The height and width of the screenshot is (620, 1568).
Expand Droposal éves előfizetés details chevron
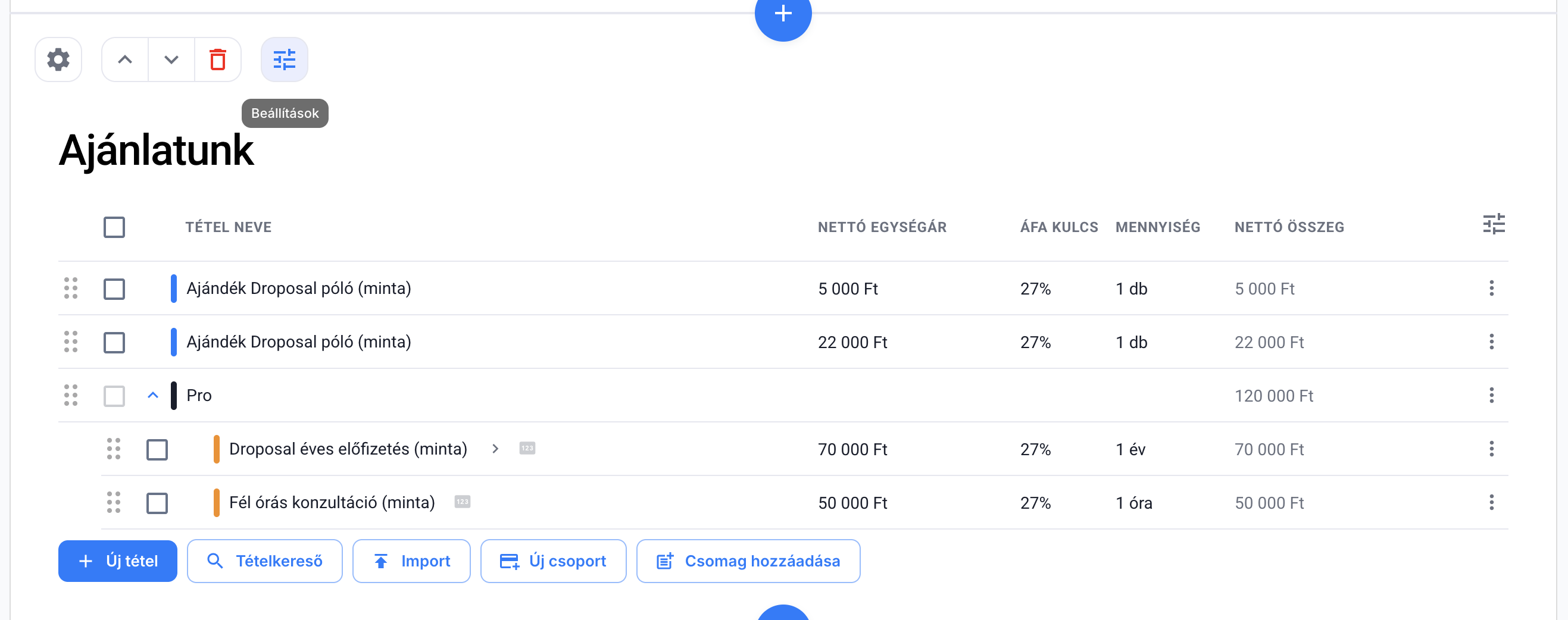click(x=495, y=449)
